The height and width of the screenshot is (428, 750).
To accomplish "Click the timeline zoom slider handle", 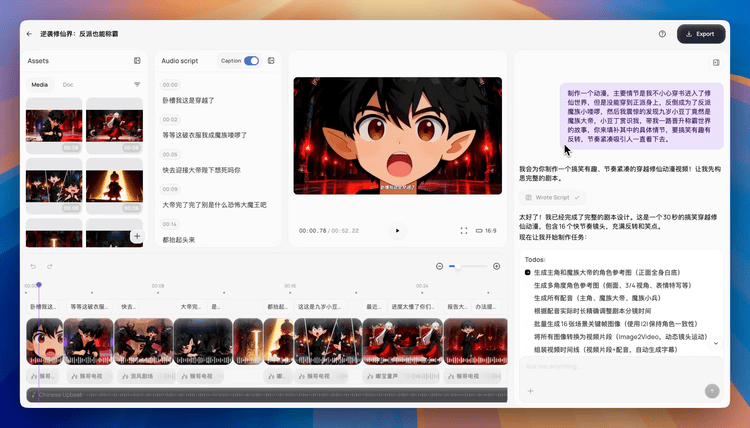I will 457,266.
